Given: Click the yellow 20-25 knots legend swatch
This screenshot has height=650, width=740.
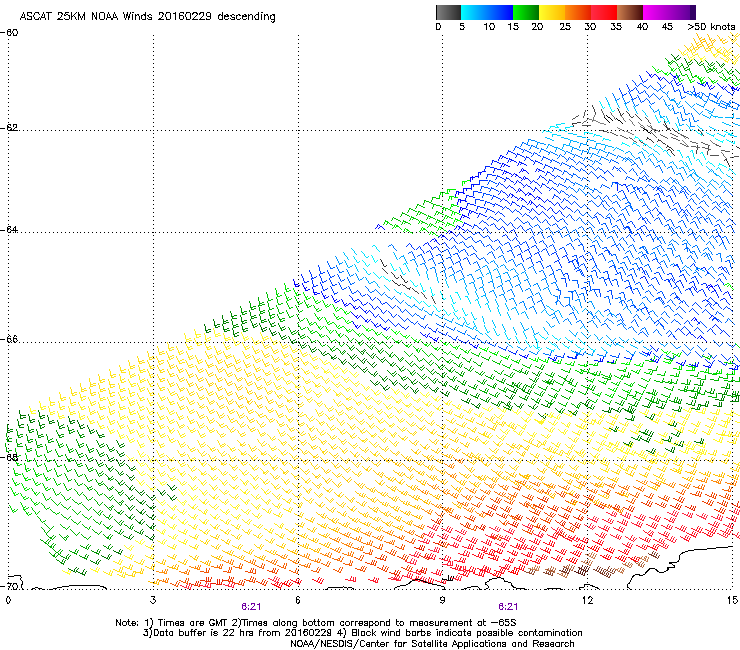Looking at the screenshot, I should 552,12.
